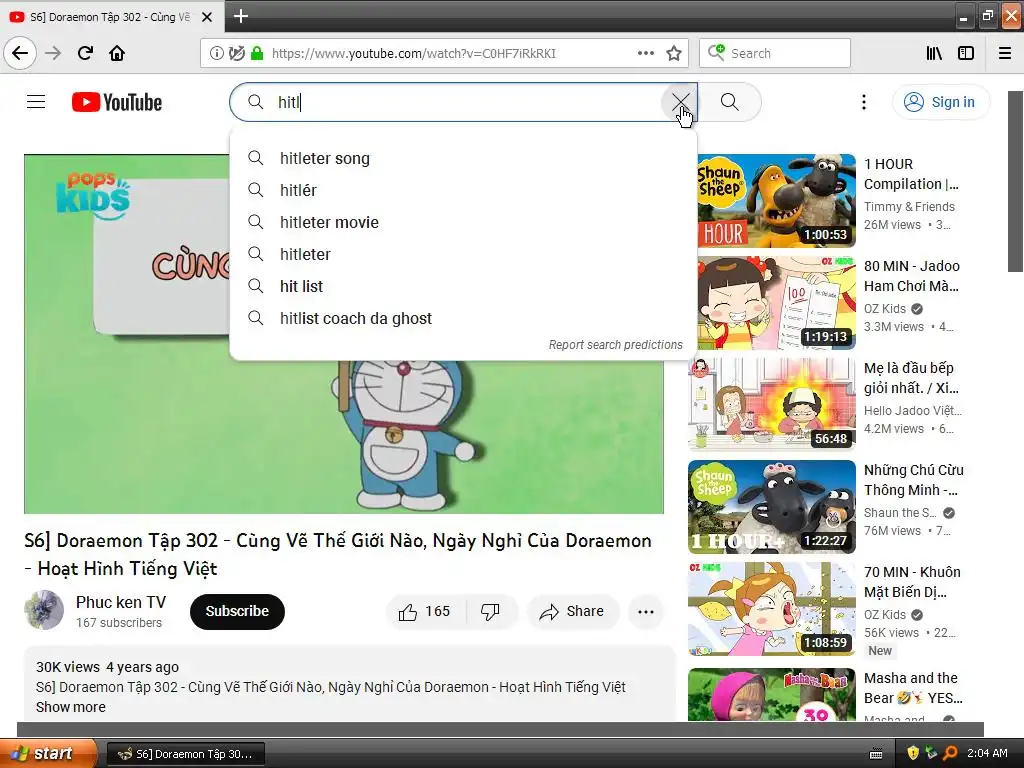This screenshot has width=1024, height=768.
Task: Open "1 HOUR Compilation" video title
Action: [x=912, y=174]
